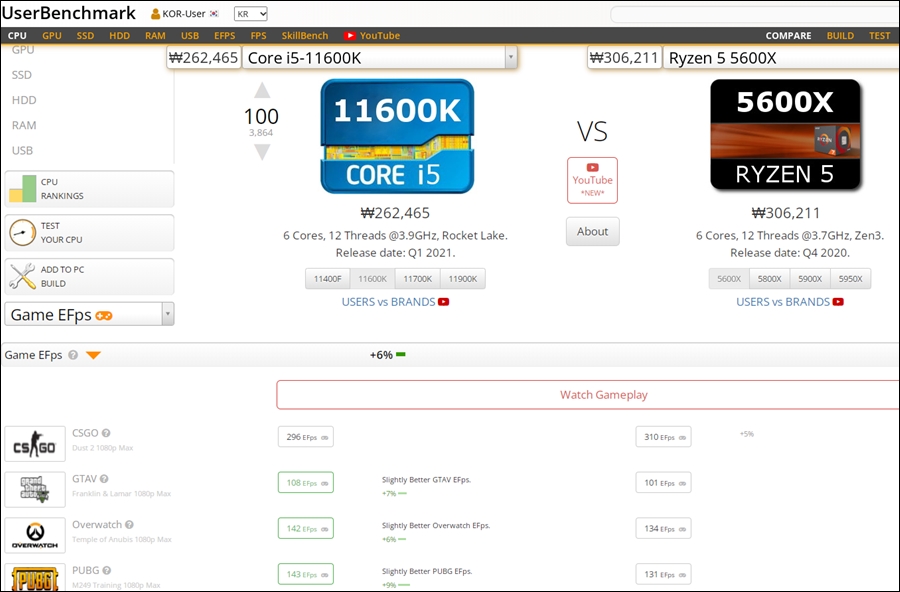
Task: Select the 11700K variant button
Action: (x=418, y=278)
